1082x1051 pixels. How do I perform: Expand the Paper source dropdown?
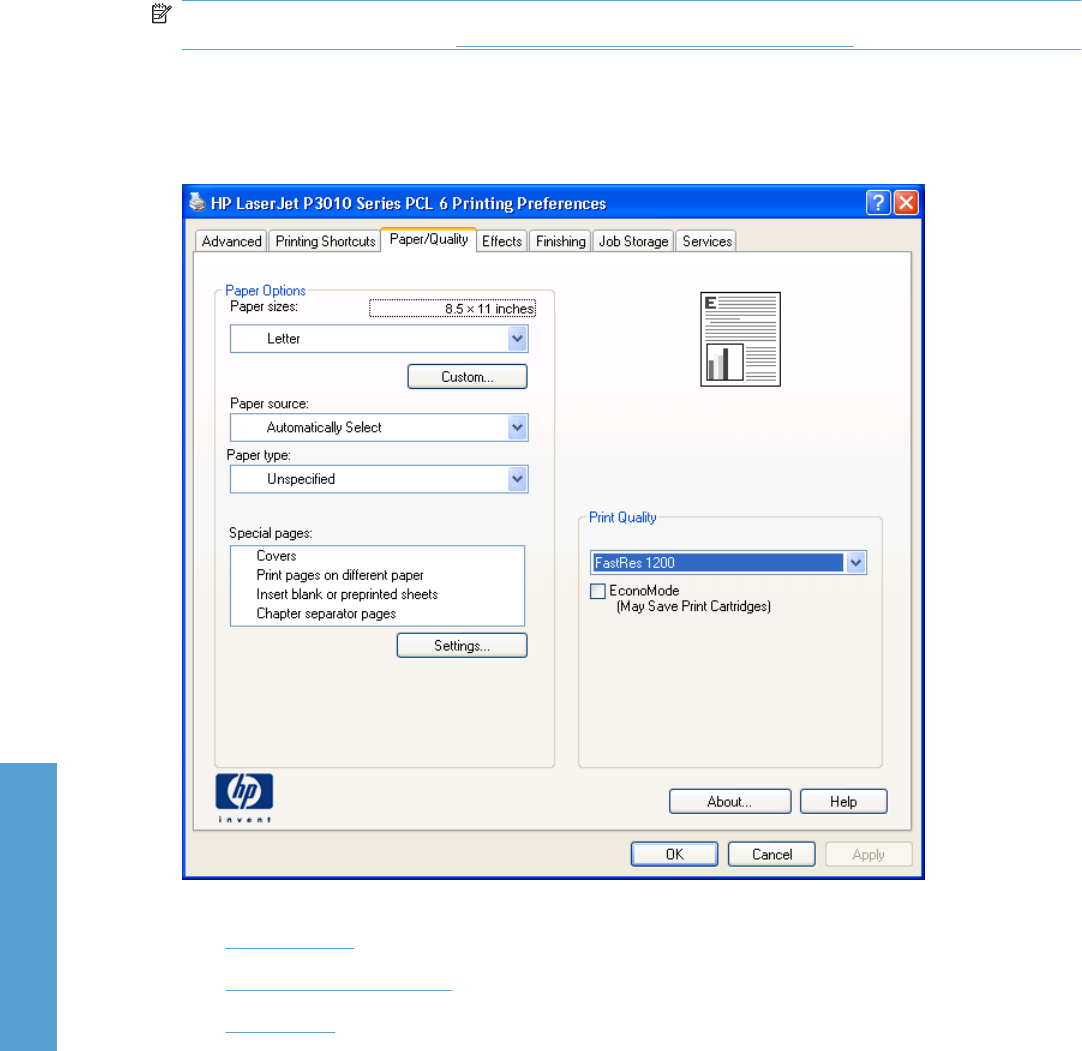379,428
